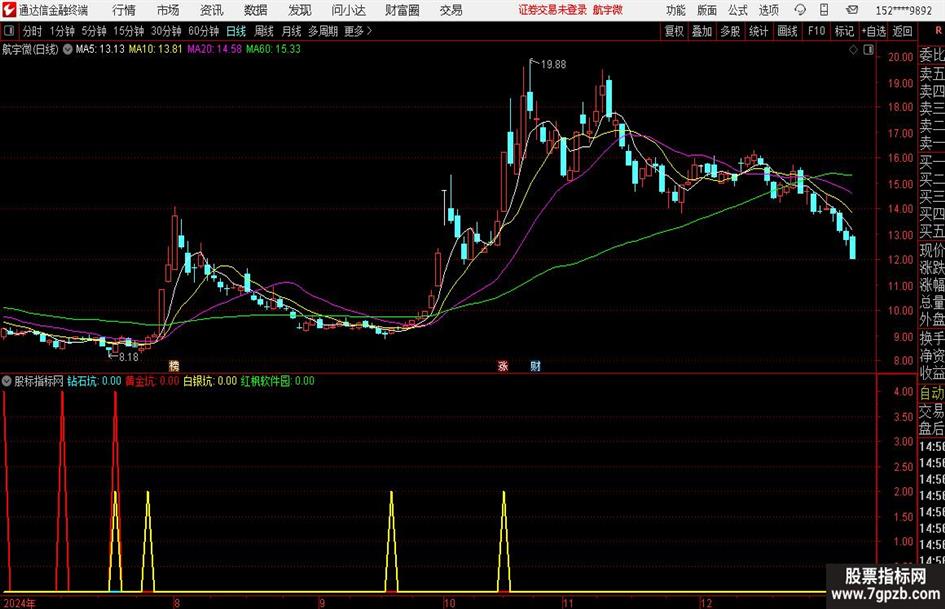This screenshot has width=945, height=609.
Task: Click the 航宇微 stock name in title
Action: [608, 10]
